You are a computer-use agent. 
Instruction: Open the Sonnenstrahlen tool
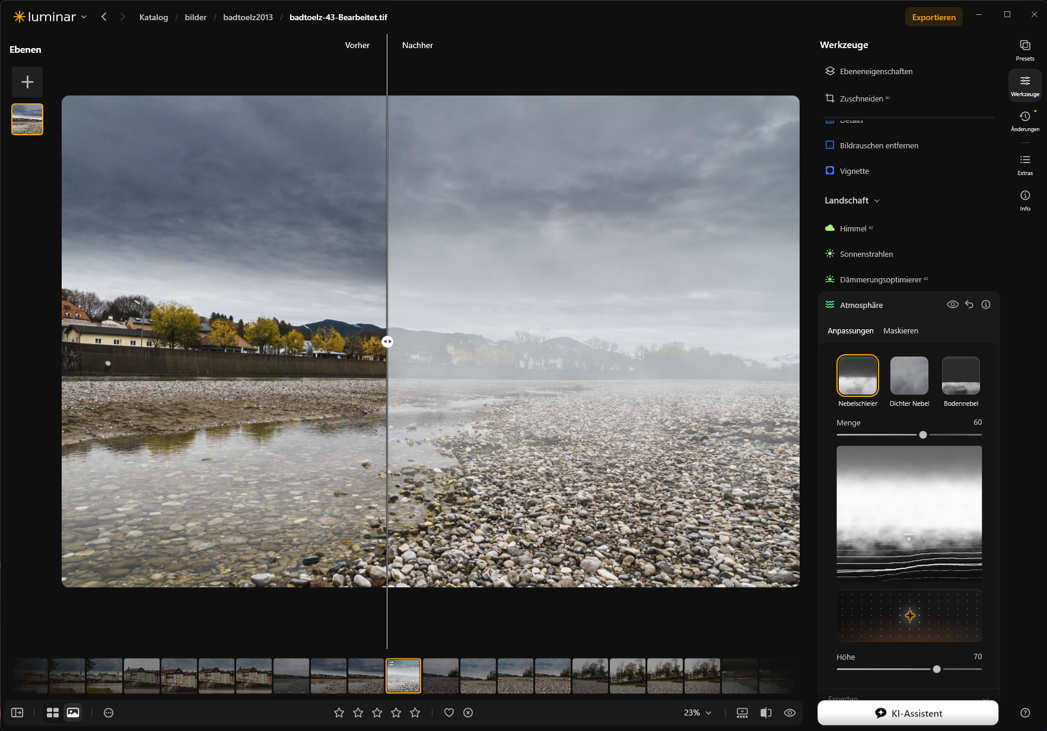pyautogui.click(x=859, y=254)
